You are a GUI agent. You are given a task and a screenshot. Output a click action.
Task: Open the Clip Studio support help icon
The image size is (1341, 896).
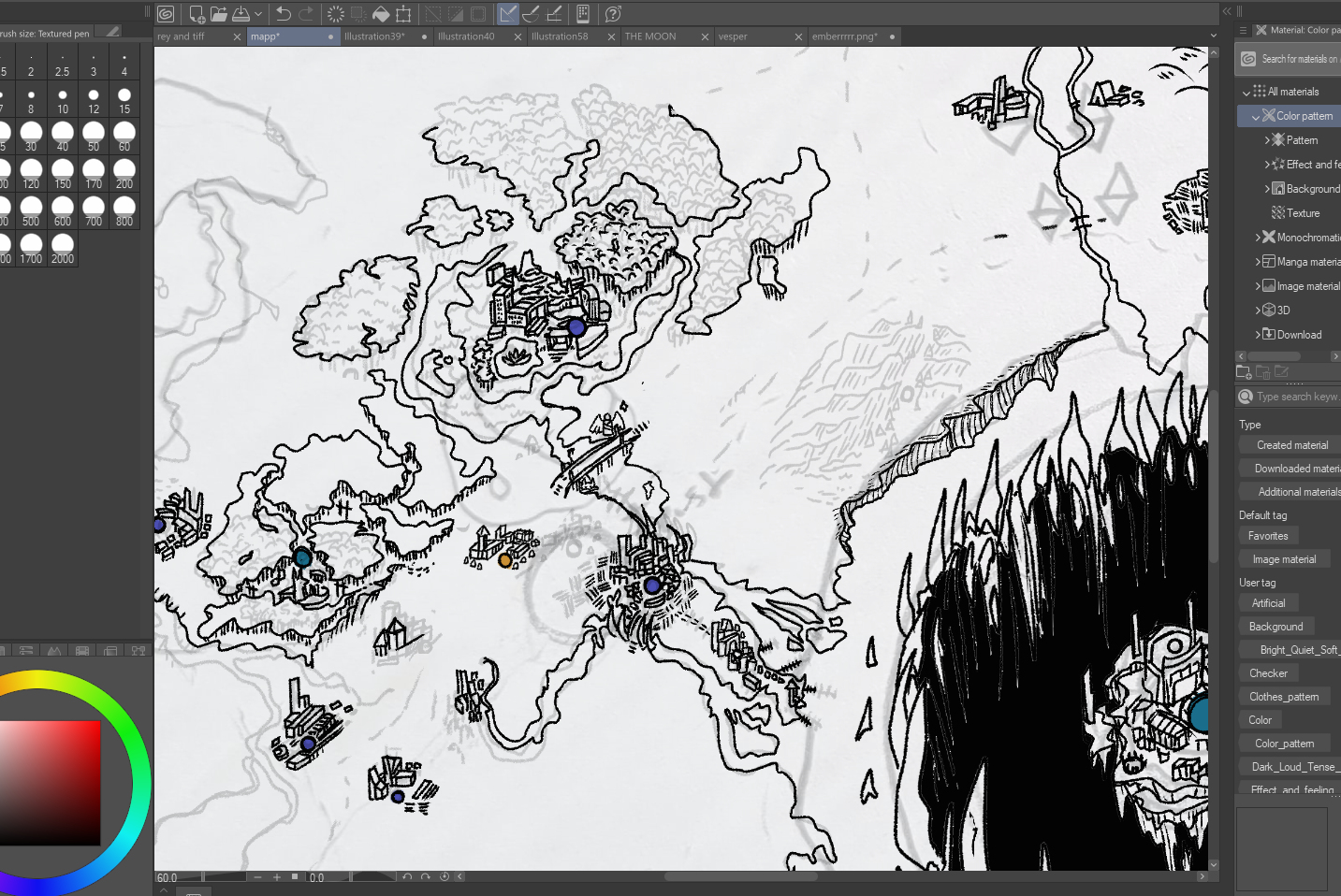[x=613, y=14]
